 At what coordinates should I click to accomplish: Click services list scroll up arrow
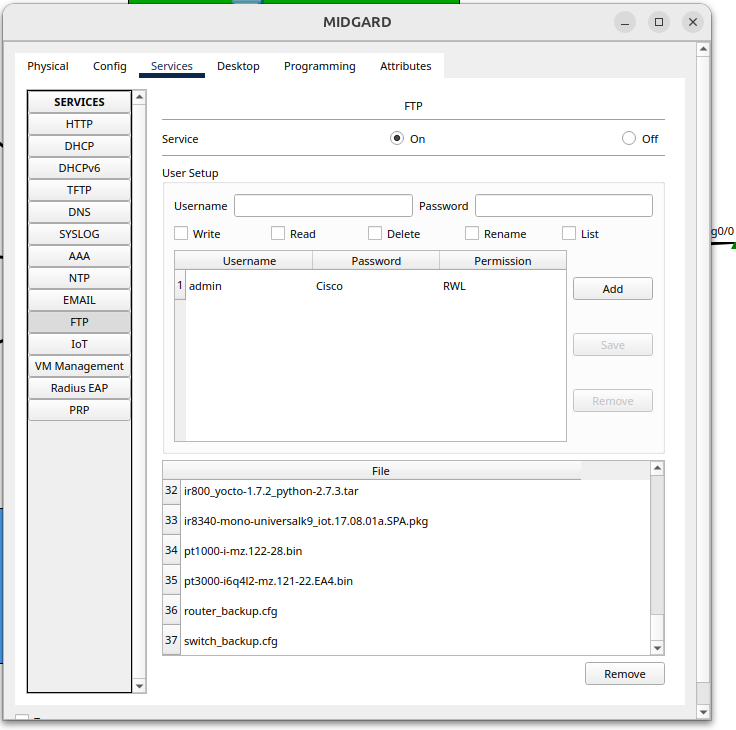click(x=139, y=97)
